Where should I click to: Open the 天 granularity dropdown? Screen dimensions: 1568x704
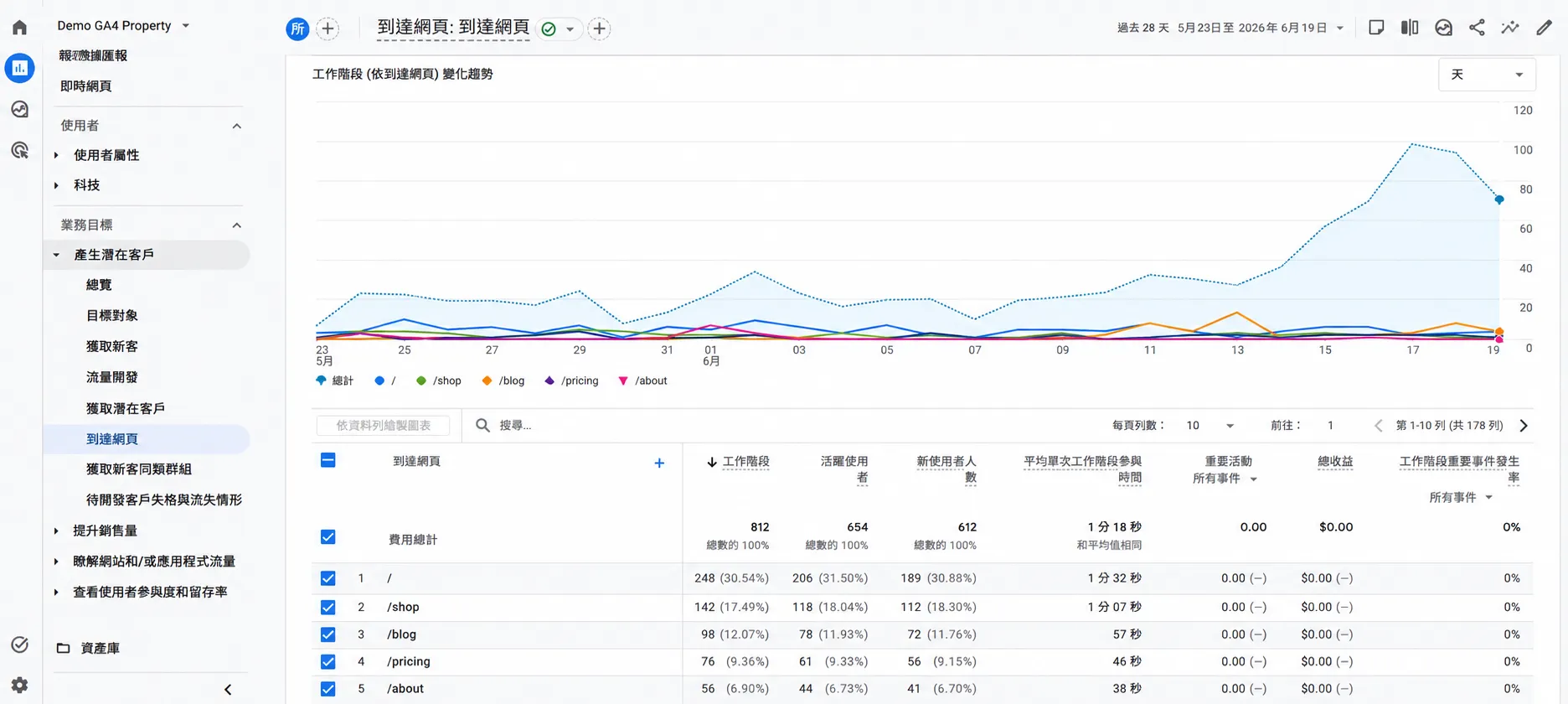click(x=1487, y=75)
